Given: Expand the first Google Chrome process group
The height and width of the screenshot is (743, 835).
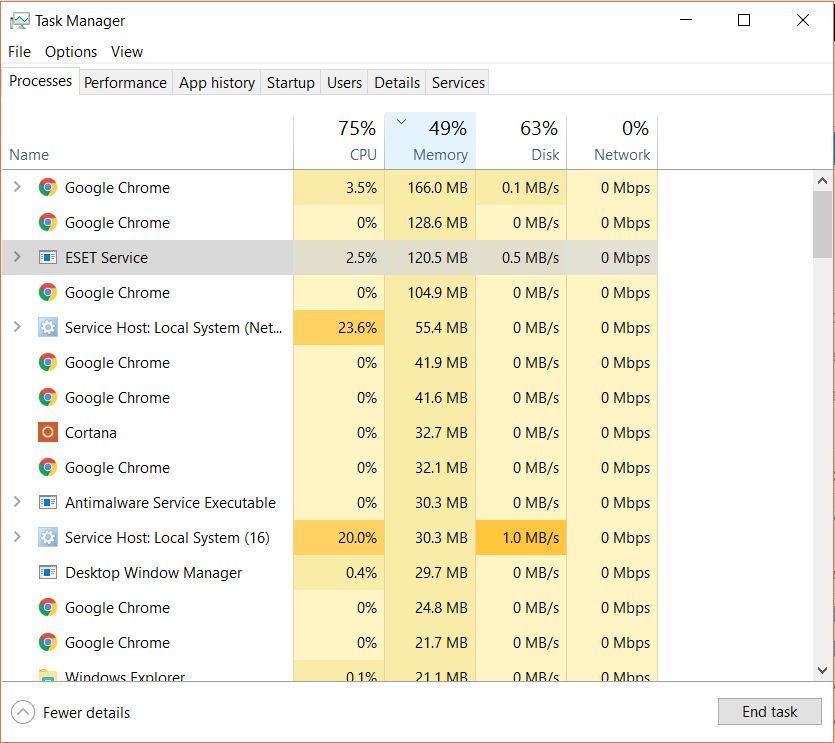Looking at the screenshot, I should coord(17,187).
